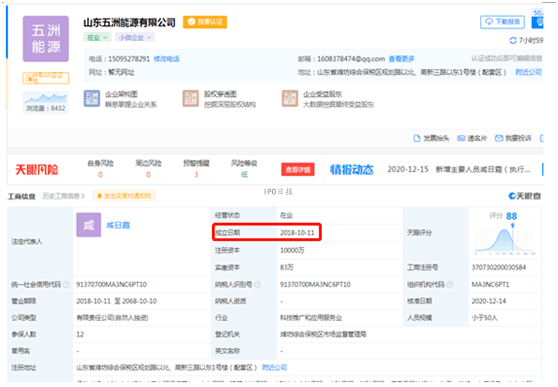Click the 工商信息 section heading
This screenshot has width=558, height=387.
pyautogui.click(x=21, y=196)
